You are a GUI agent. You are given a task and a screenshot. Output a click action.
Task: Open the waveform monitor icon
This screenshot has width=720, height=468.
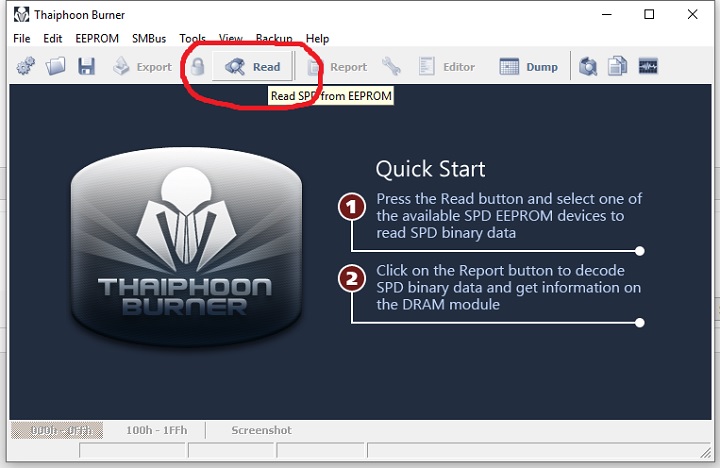click(648, 67)
